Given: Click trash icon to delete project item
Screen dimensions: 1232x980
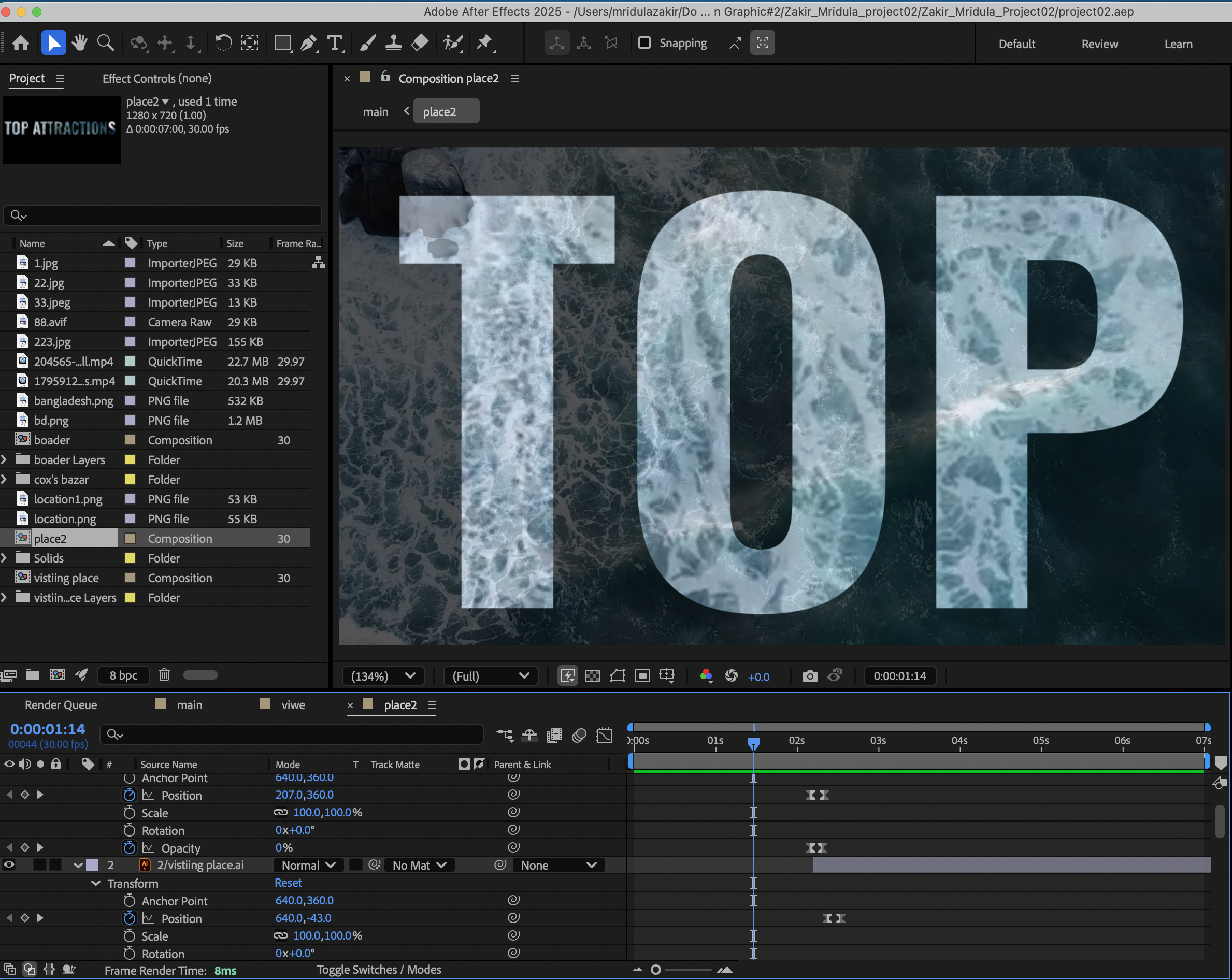Looking at the screenshot, I should click(x=164, y=675).
